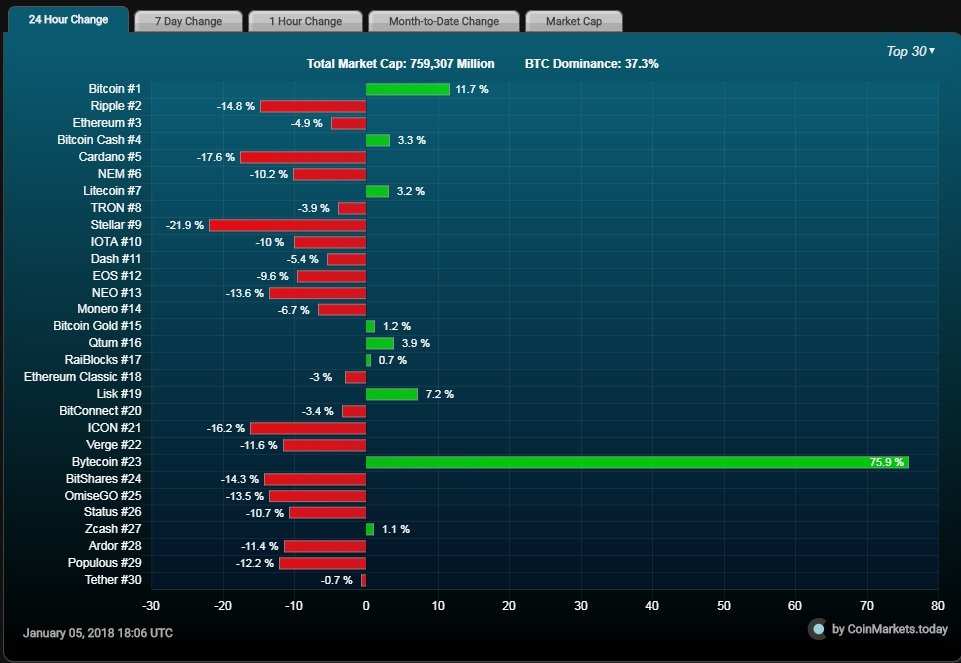
Task: Click the 'Zcash #27' label
Action: click(113, 529)
